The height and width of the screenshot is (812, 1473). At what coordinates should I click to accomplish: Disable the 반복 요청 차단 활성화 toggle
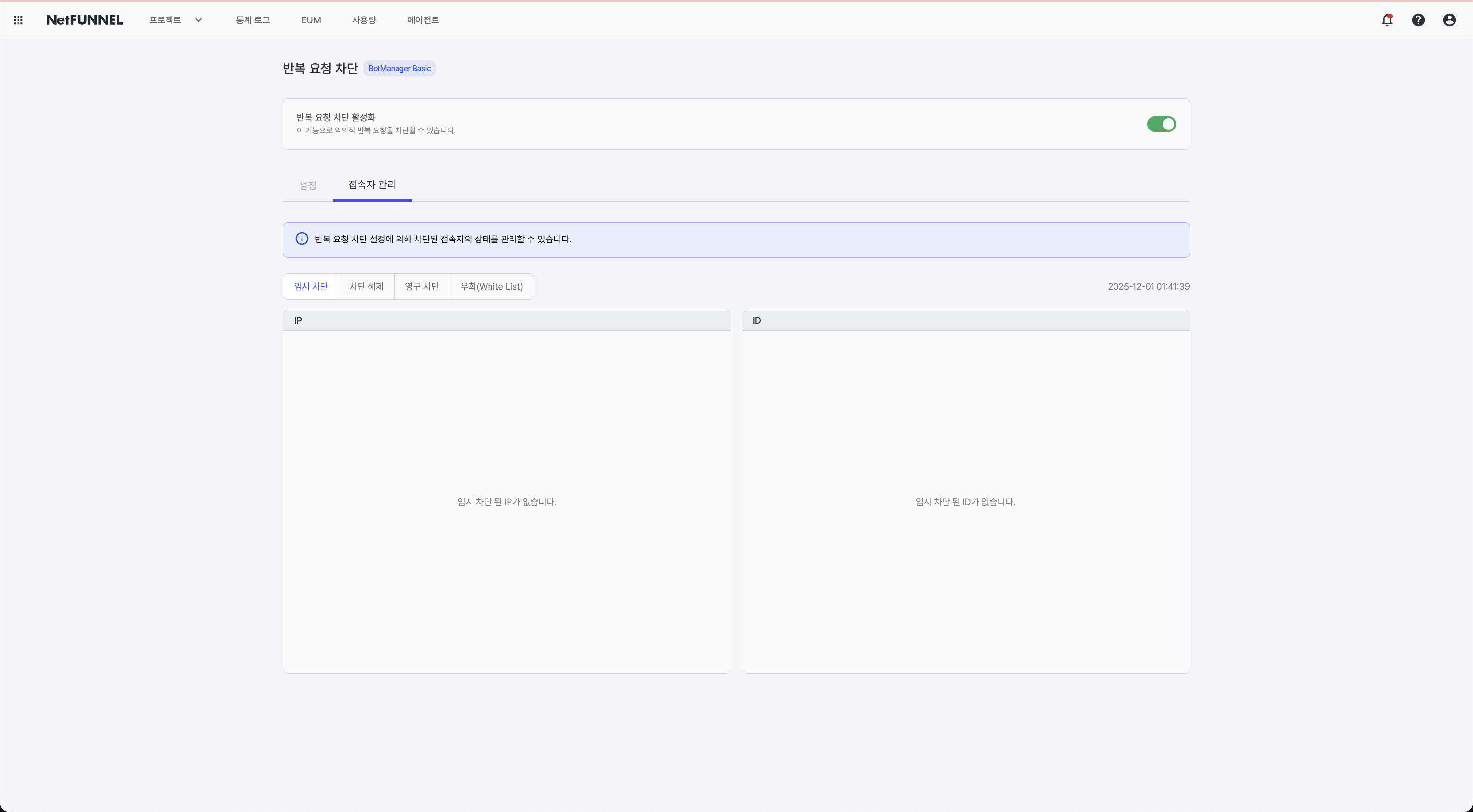point(1161,124)
